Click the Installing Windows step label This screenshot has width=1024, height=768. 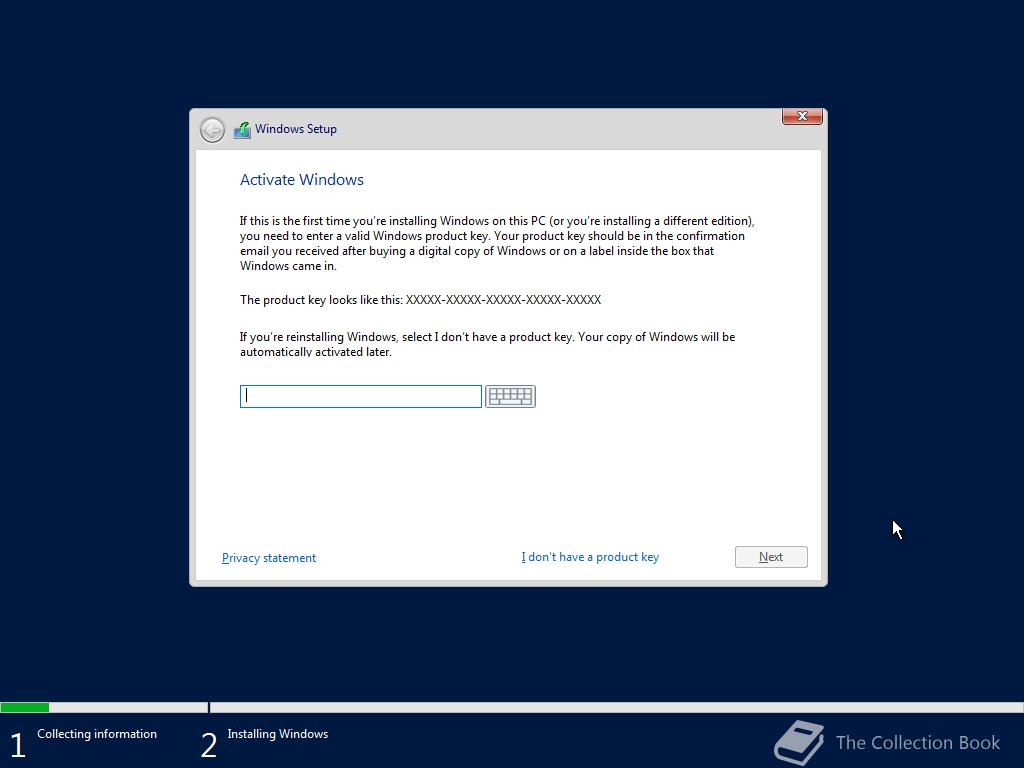[x=278, y=734]
